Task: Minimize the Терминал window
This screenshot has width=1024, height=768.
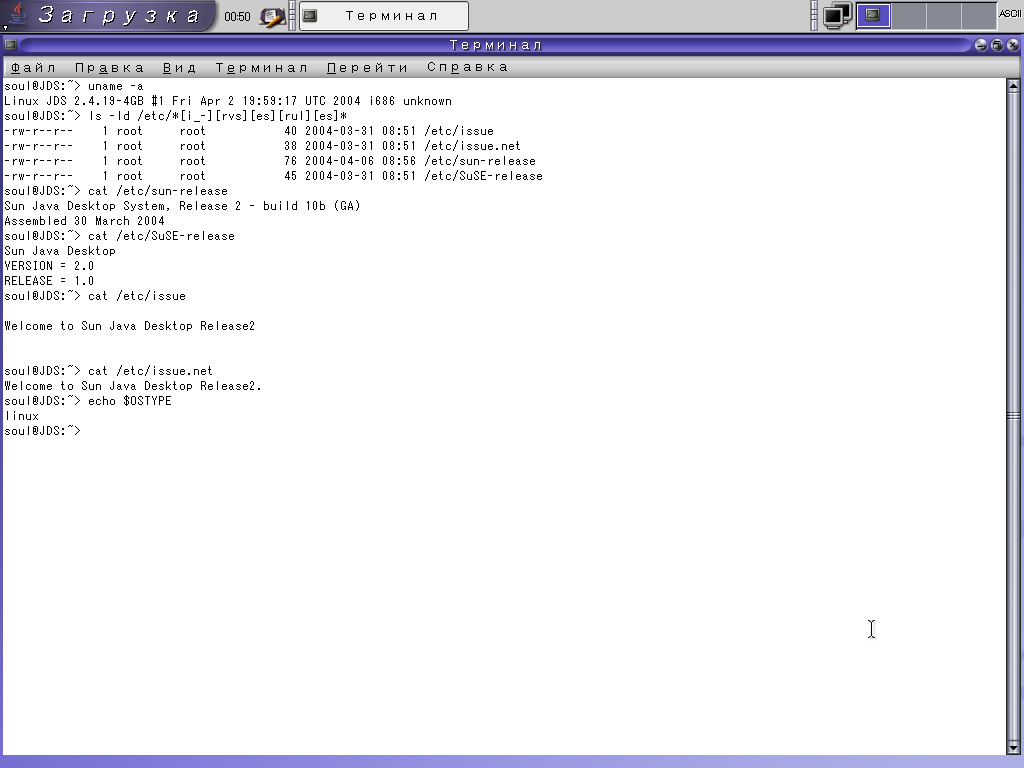Action: point(981,44)
